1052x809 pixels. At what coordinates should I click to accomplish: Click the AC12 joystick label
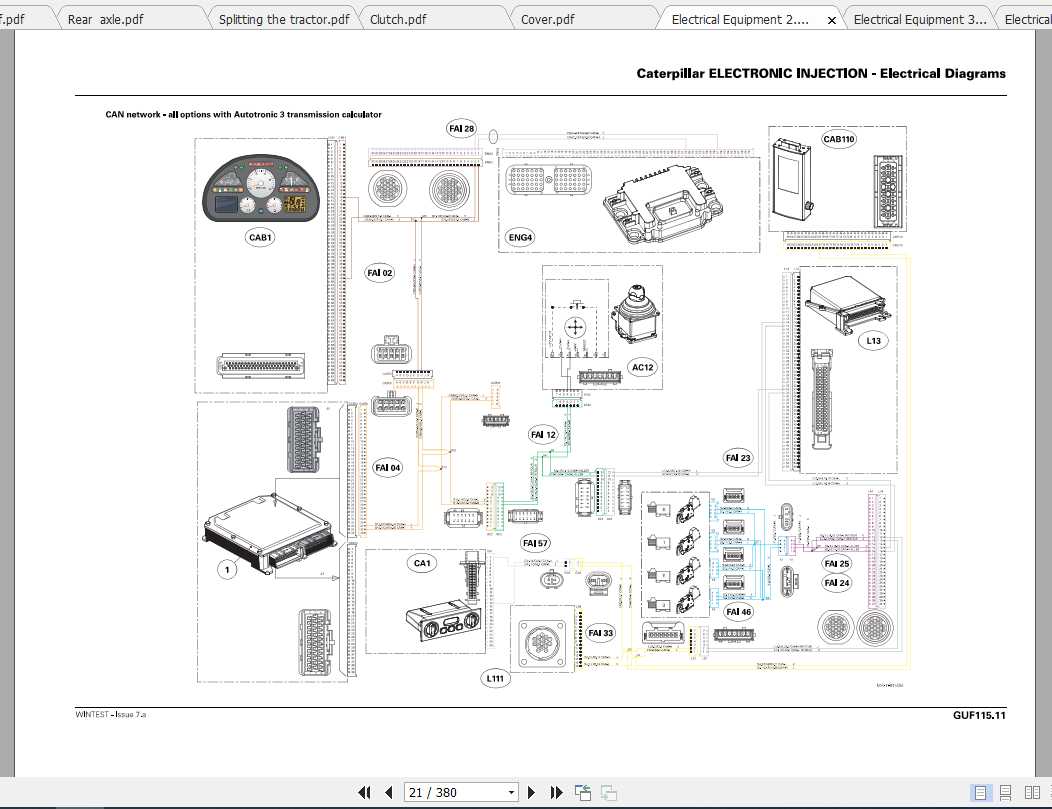tap(642, 368)
